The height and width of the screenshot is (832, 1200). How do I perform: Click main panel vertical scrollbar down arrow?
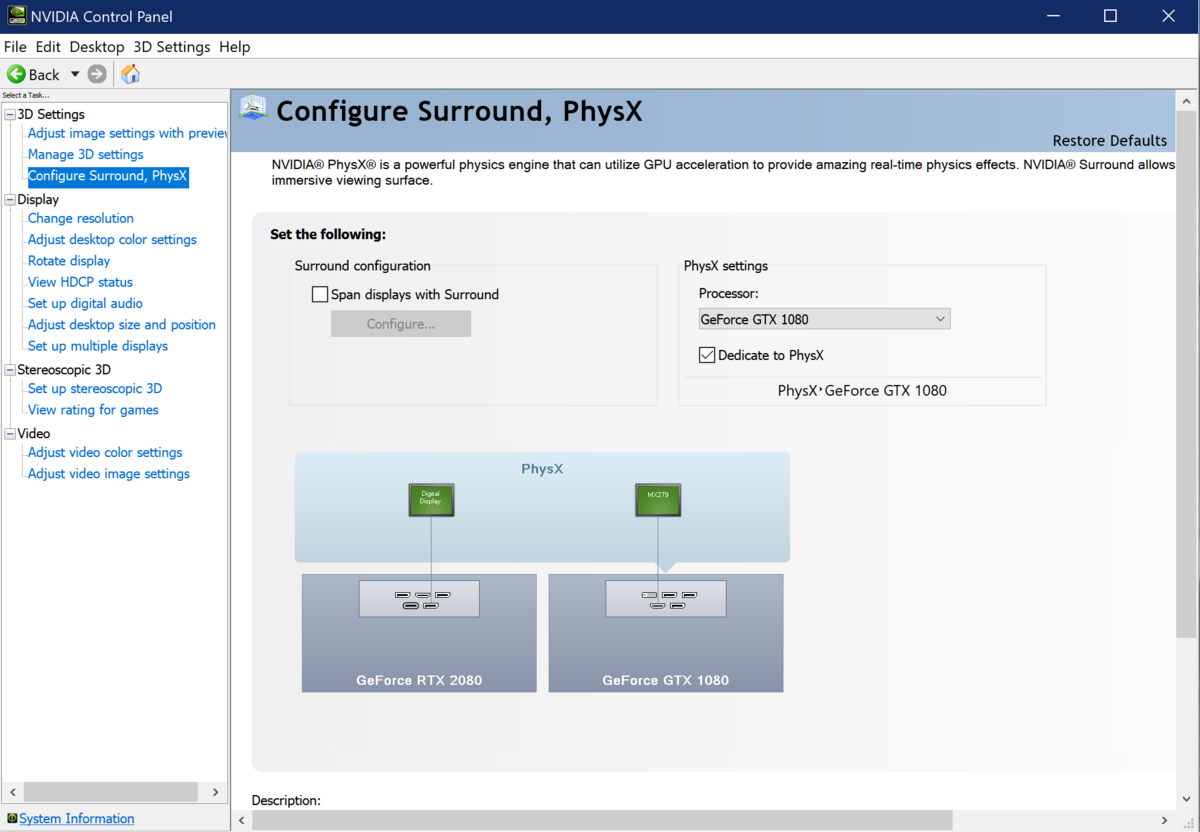click(x=1186, y=797)
